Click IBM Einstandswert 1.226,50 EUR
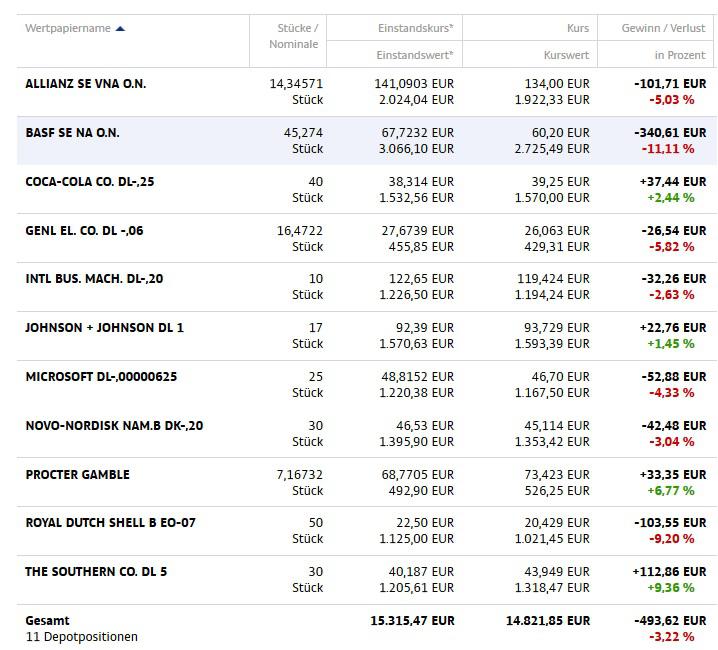 tap(416, 295)
